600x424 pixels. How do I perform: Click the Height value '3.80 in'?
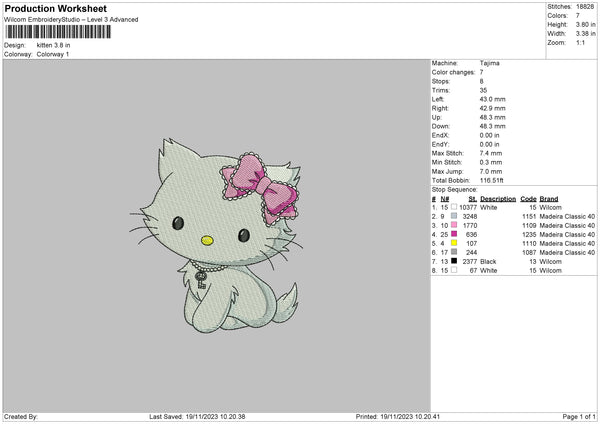coord(585,24)
